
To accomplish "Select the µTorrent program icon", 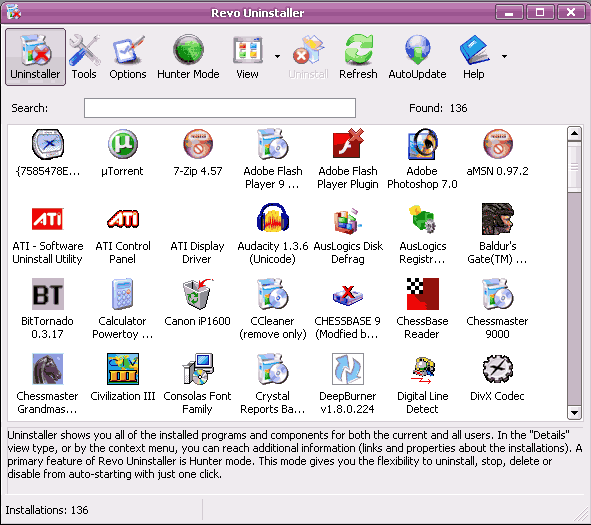I will (x=122, y=144).
